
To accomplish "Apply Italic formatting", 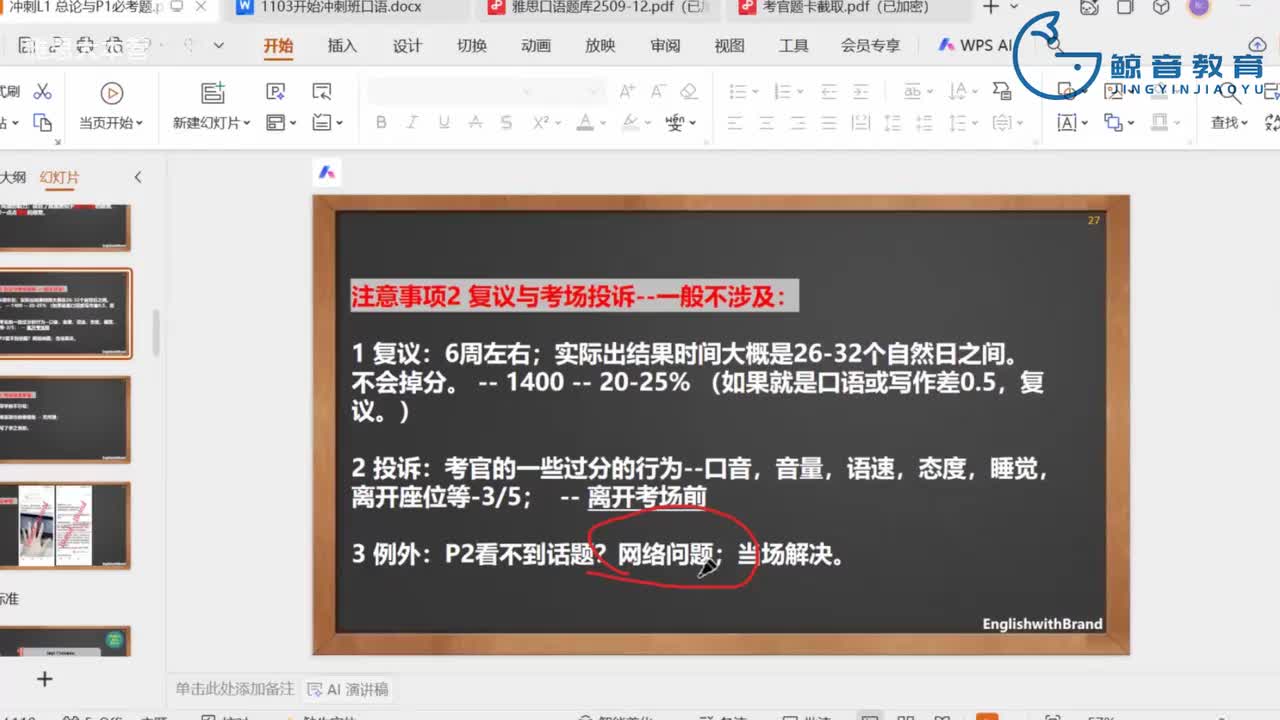I will click(412, 123).
